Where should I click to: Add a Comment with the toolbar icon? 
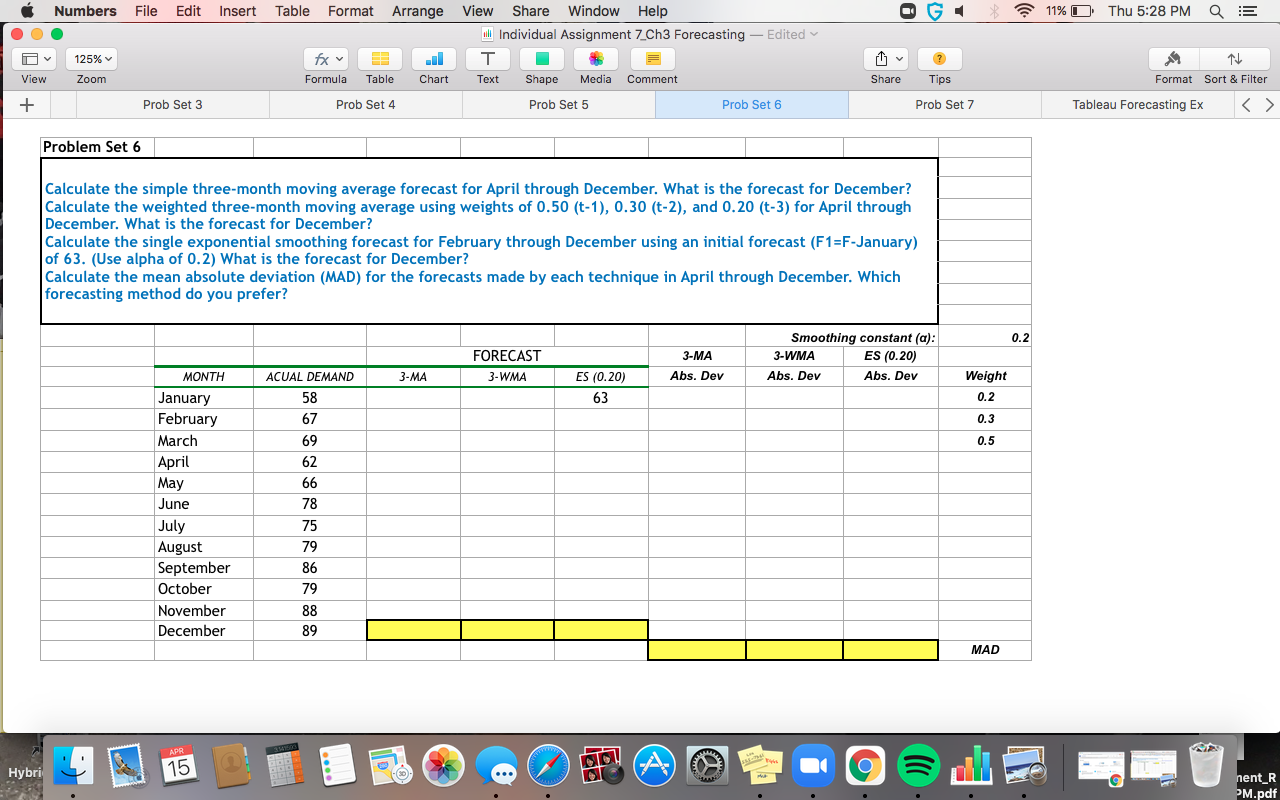pos(651,59)
